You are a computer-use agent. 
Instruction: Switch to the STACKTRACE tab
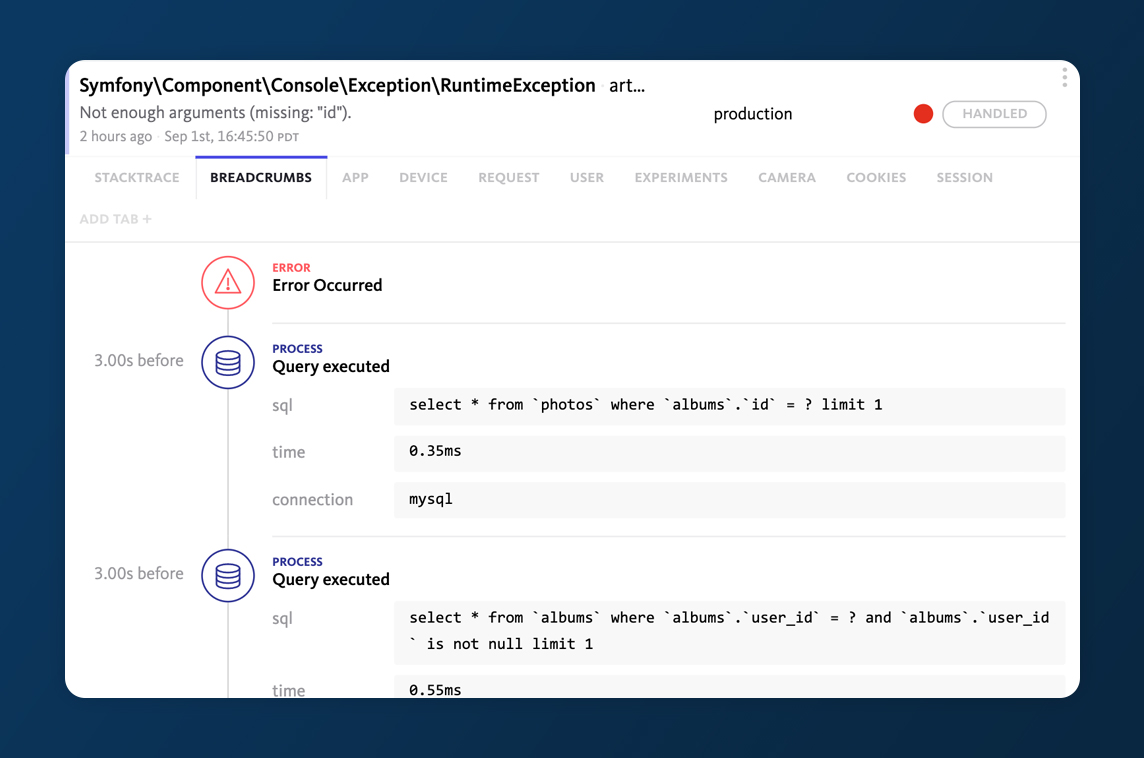click(136, 177)
